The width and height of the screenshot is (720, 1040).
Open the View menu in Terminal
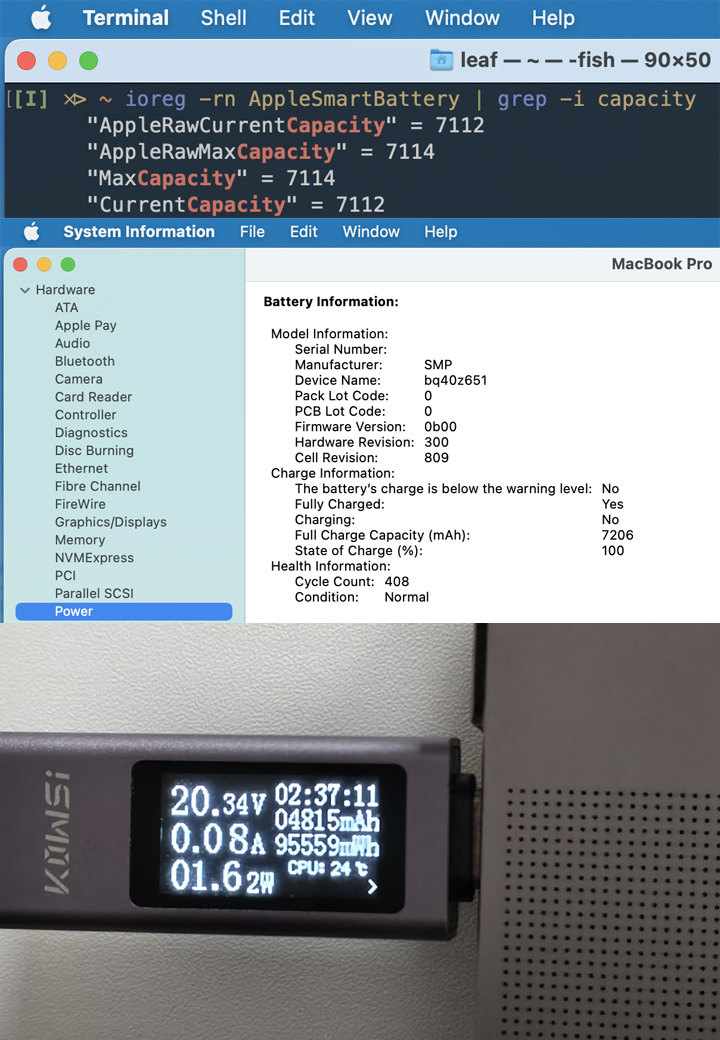[369, 18]
